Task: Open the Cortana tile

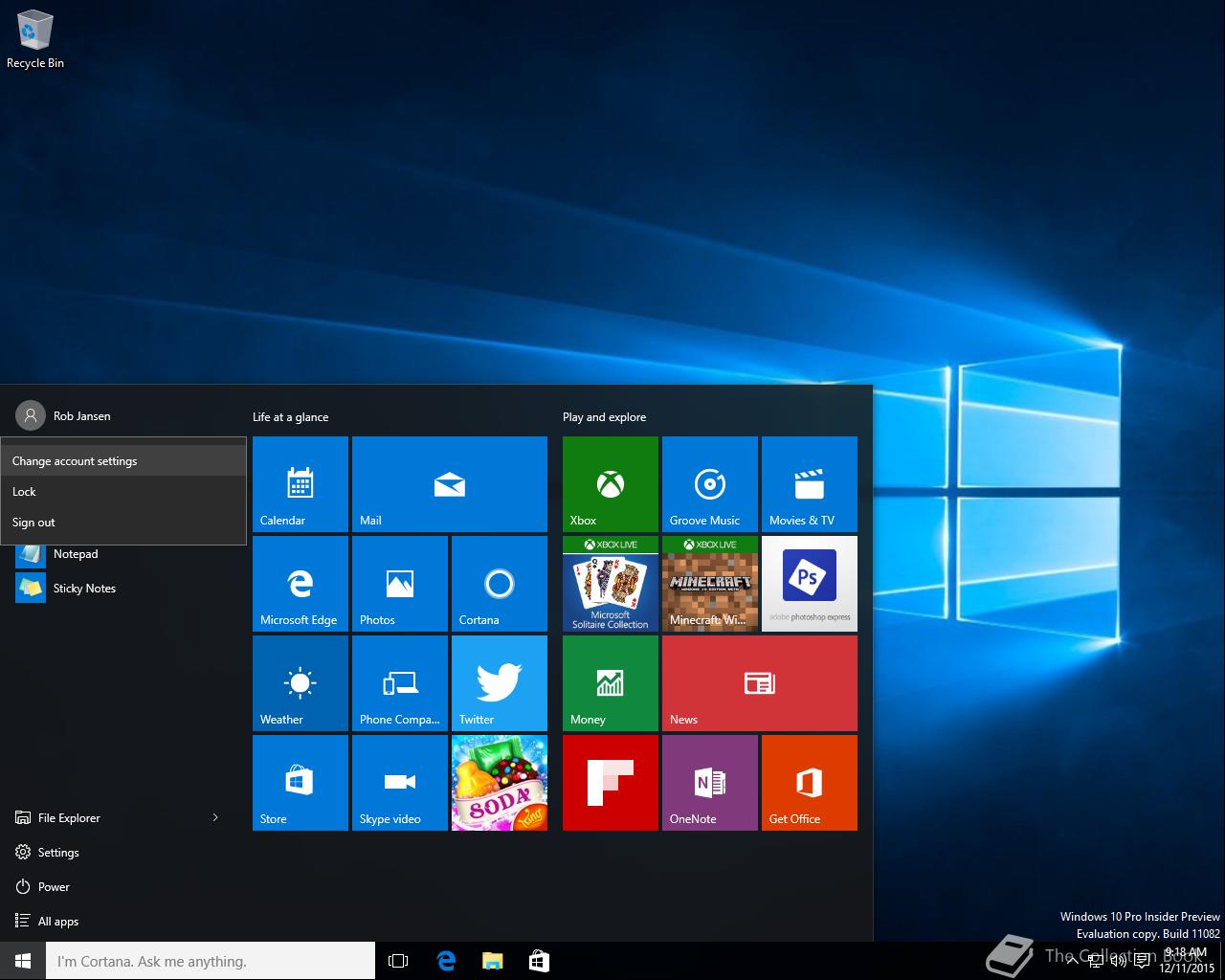Action: coord(500,584)
